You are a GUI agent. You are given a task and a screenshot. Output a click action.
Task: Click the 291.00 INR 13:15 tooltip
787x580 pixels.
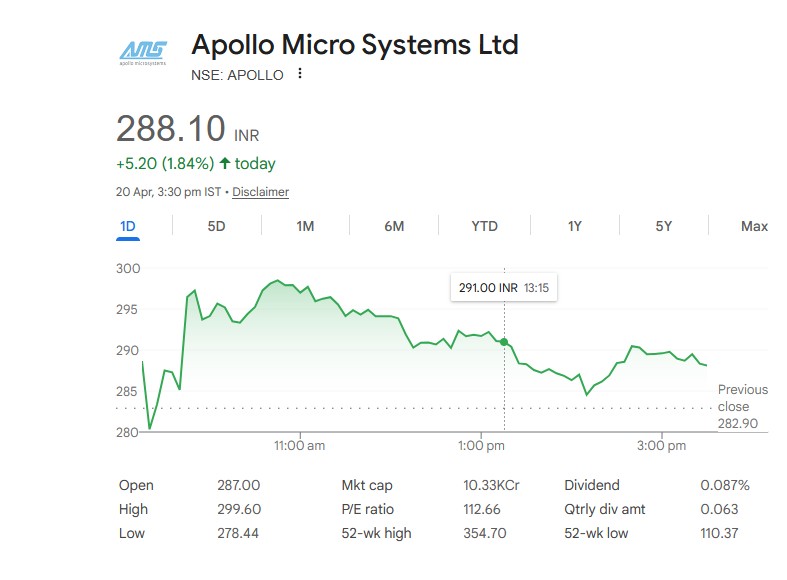(504, 288)
